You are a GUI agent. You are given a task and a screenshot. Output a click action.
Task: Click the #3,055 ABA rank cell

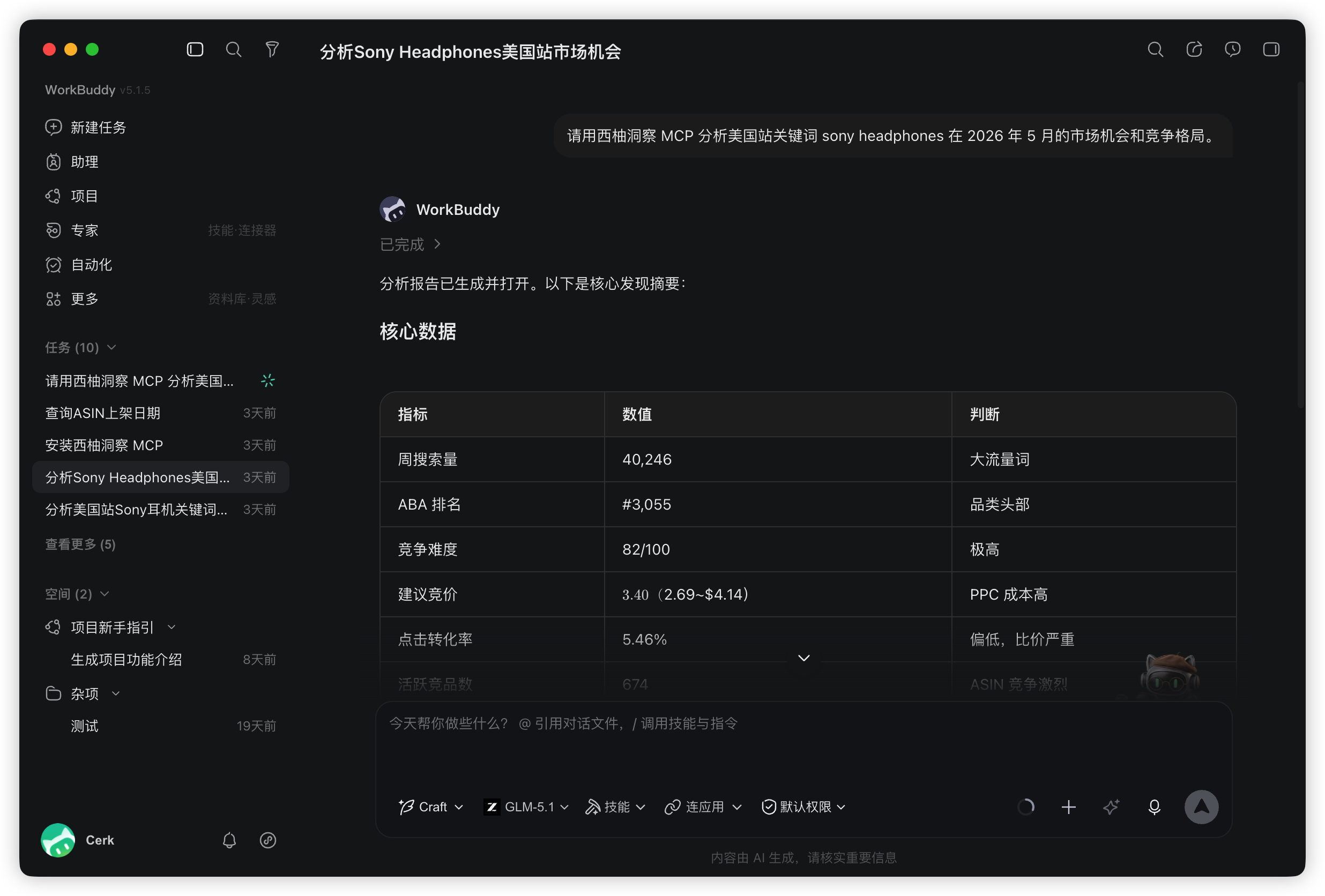click(778, 504)
